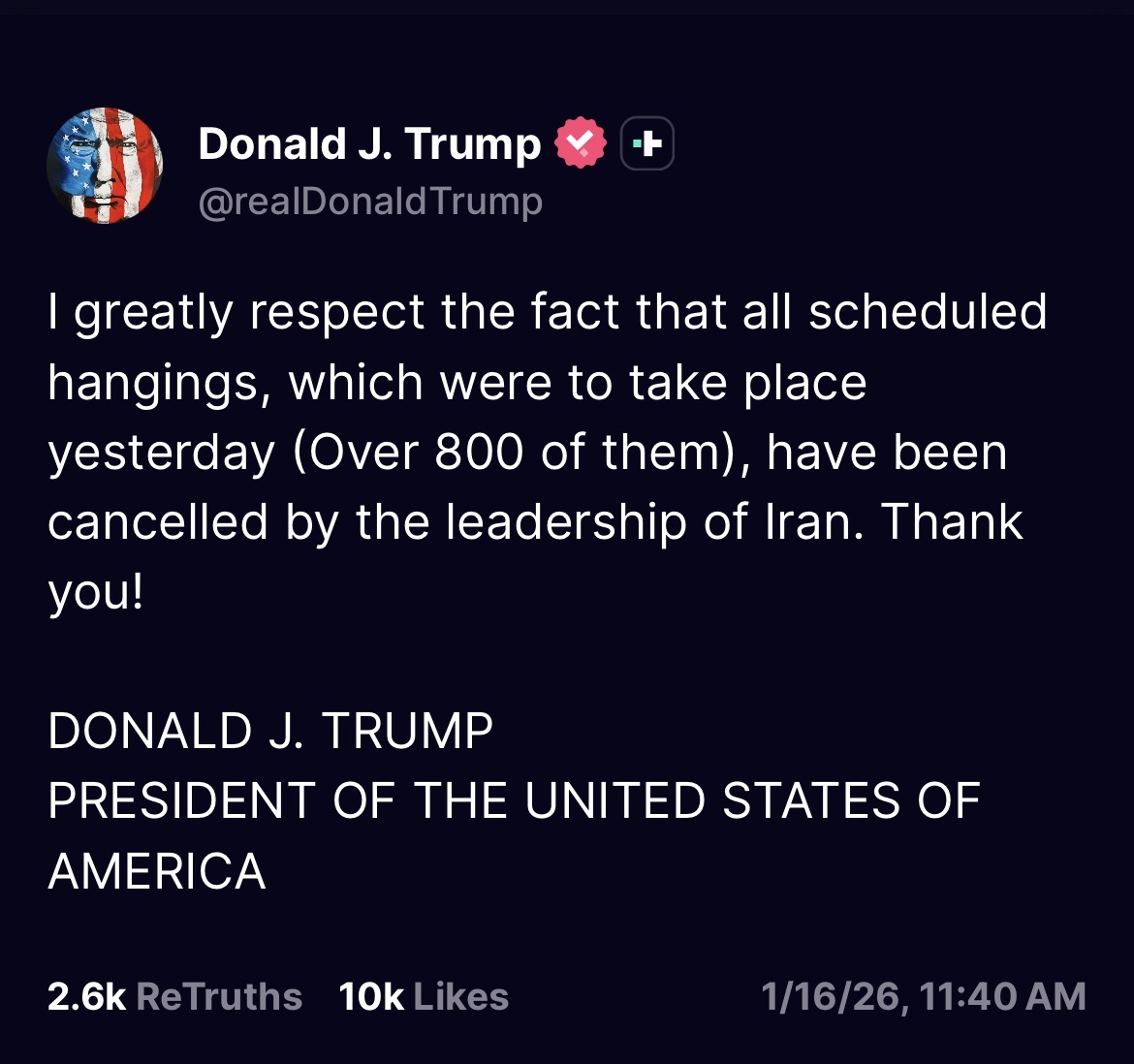This screenshot has width=1134, height=1064.
Task: Open Donald J. Trump's profile avatar
Action: point(105,166)
